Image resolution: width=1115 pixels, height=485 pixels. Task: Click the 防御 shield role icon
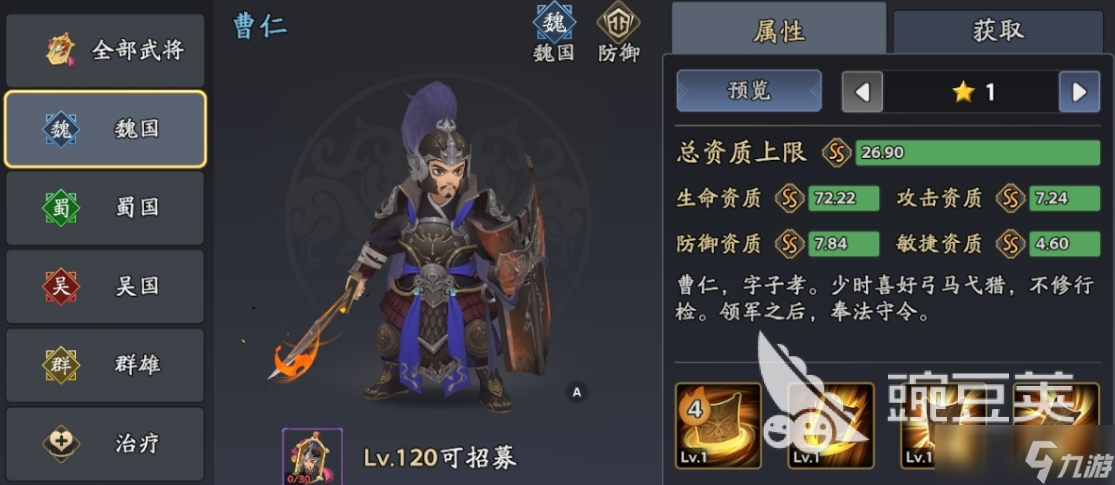pos(618,22)
